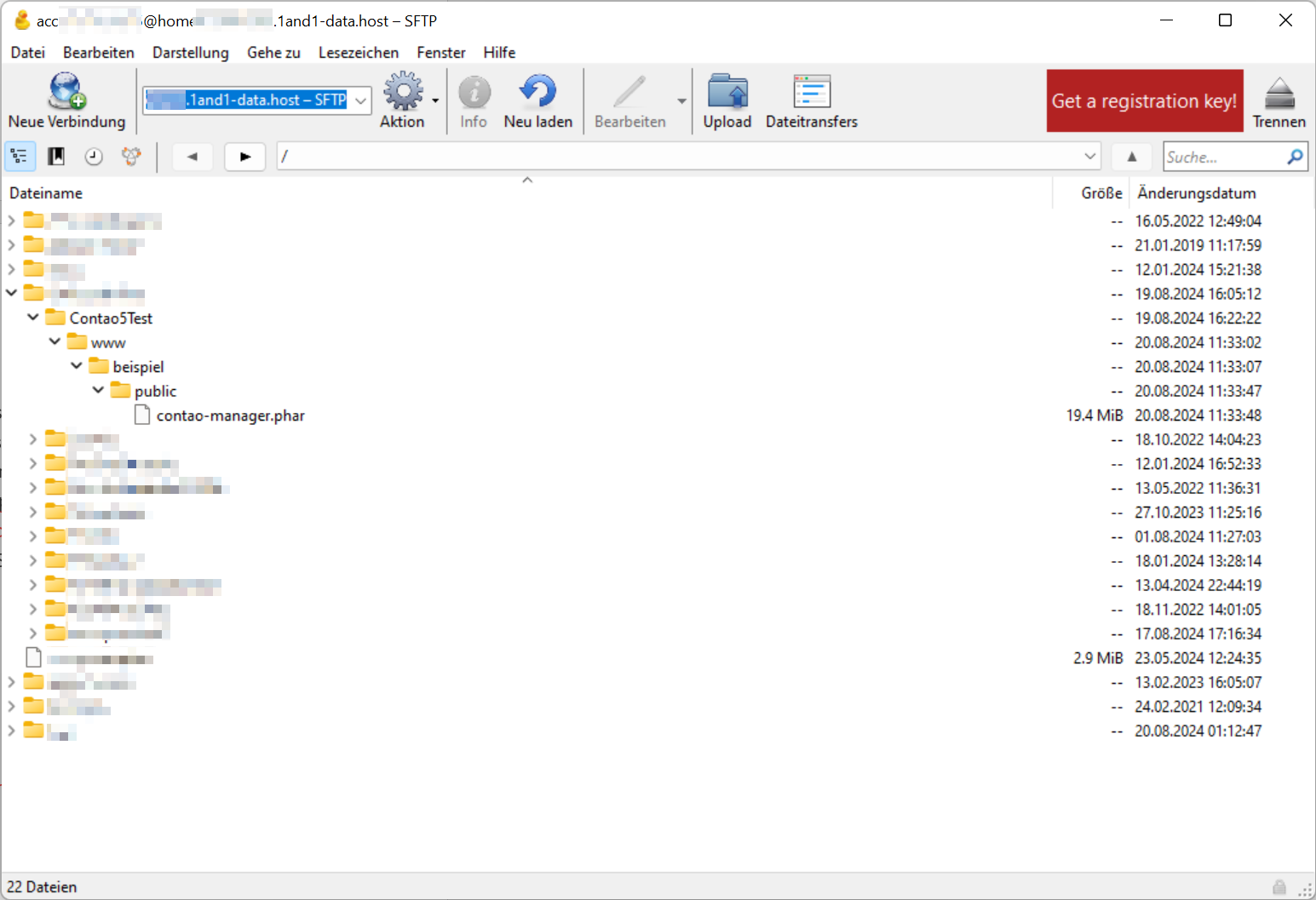Click the Trennen eject icon
Screen dimensions: 1316x900
(1279, 94)
